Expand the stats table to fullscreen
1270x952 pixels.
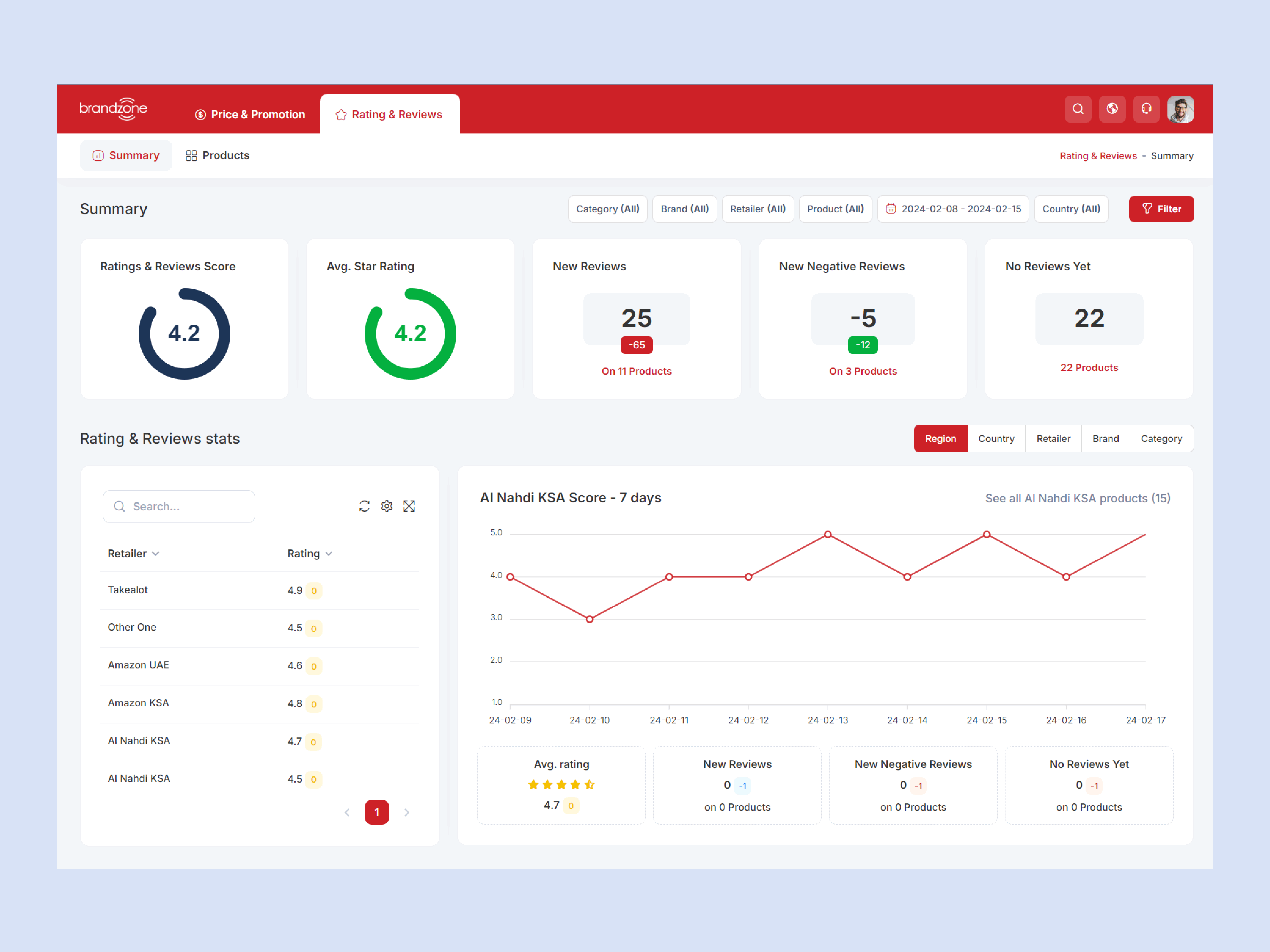(409, 506)
